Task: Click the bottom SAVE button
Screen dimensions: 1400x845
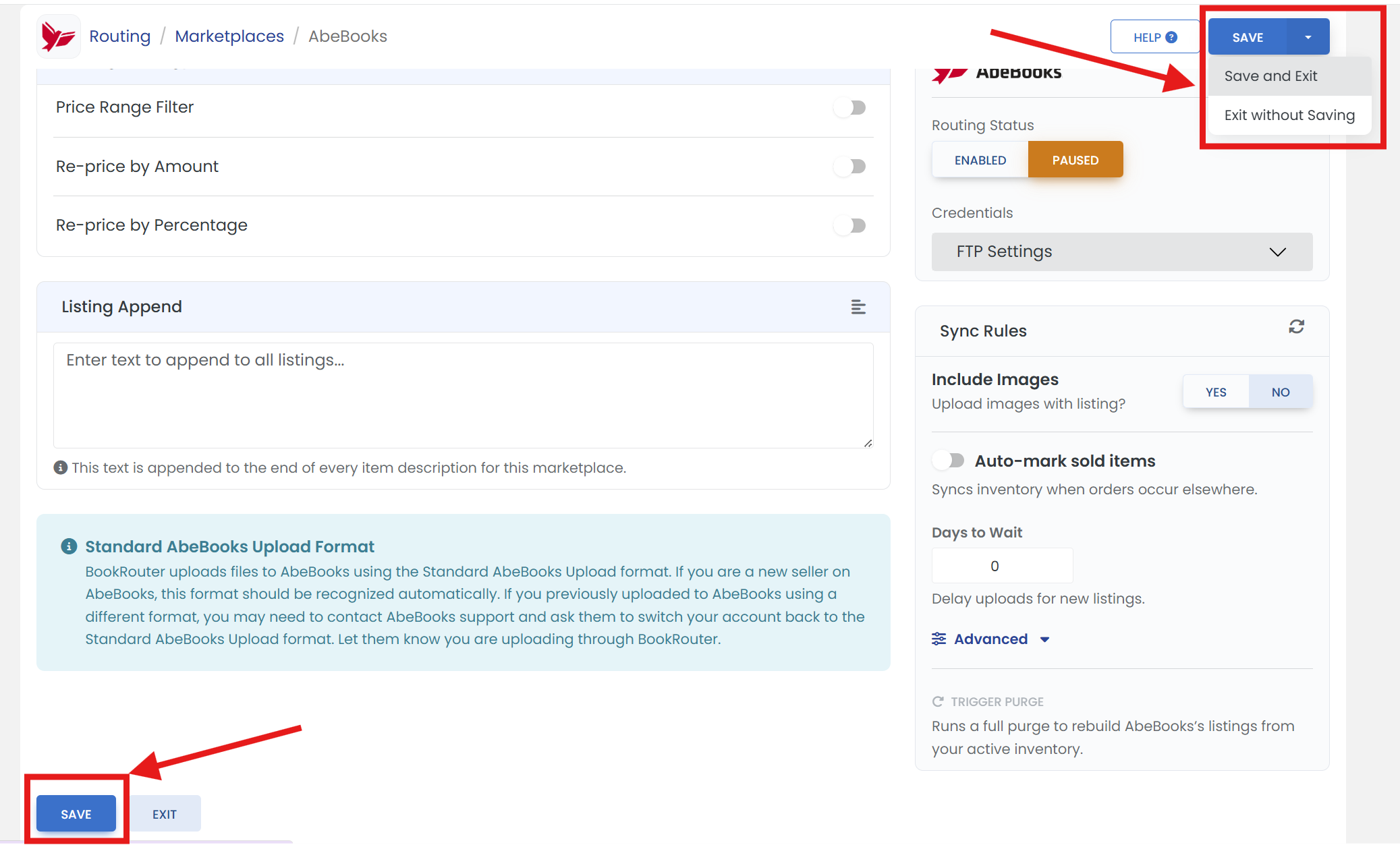Action: pos(76,814)
